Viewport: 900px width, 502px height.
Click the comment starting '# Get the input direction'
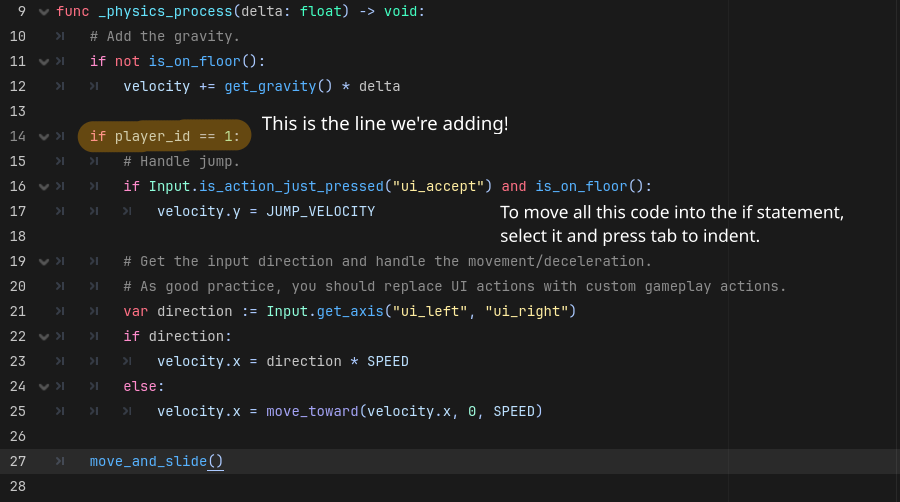click(387, 262)
